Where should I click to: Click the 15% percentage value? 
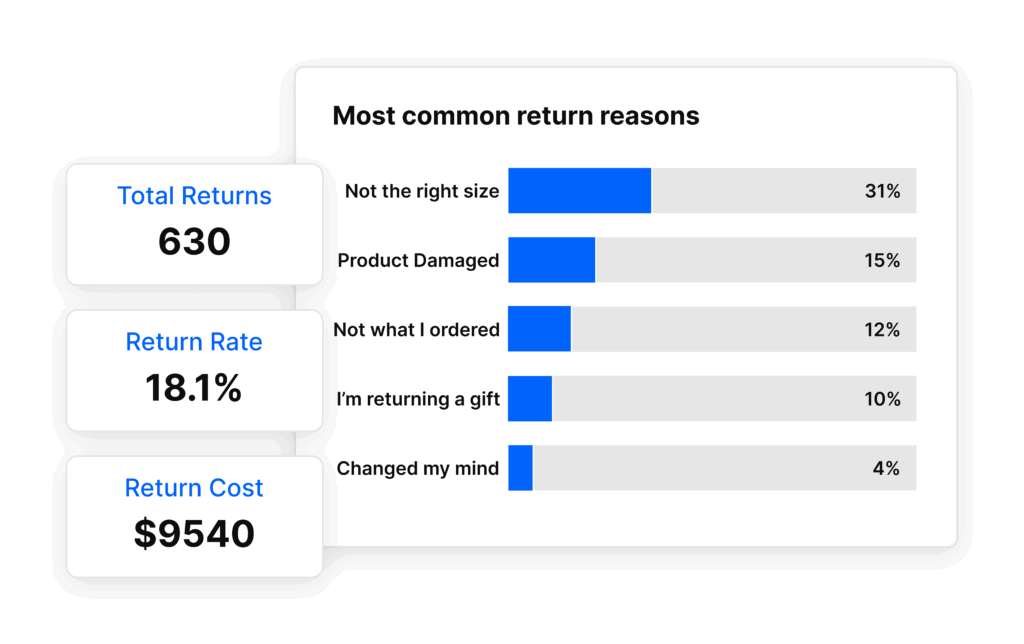coord(882,261)
